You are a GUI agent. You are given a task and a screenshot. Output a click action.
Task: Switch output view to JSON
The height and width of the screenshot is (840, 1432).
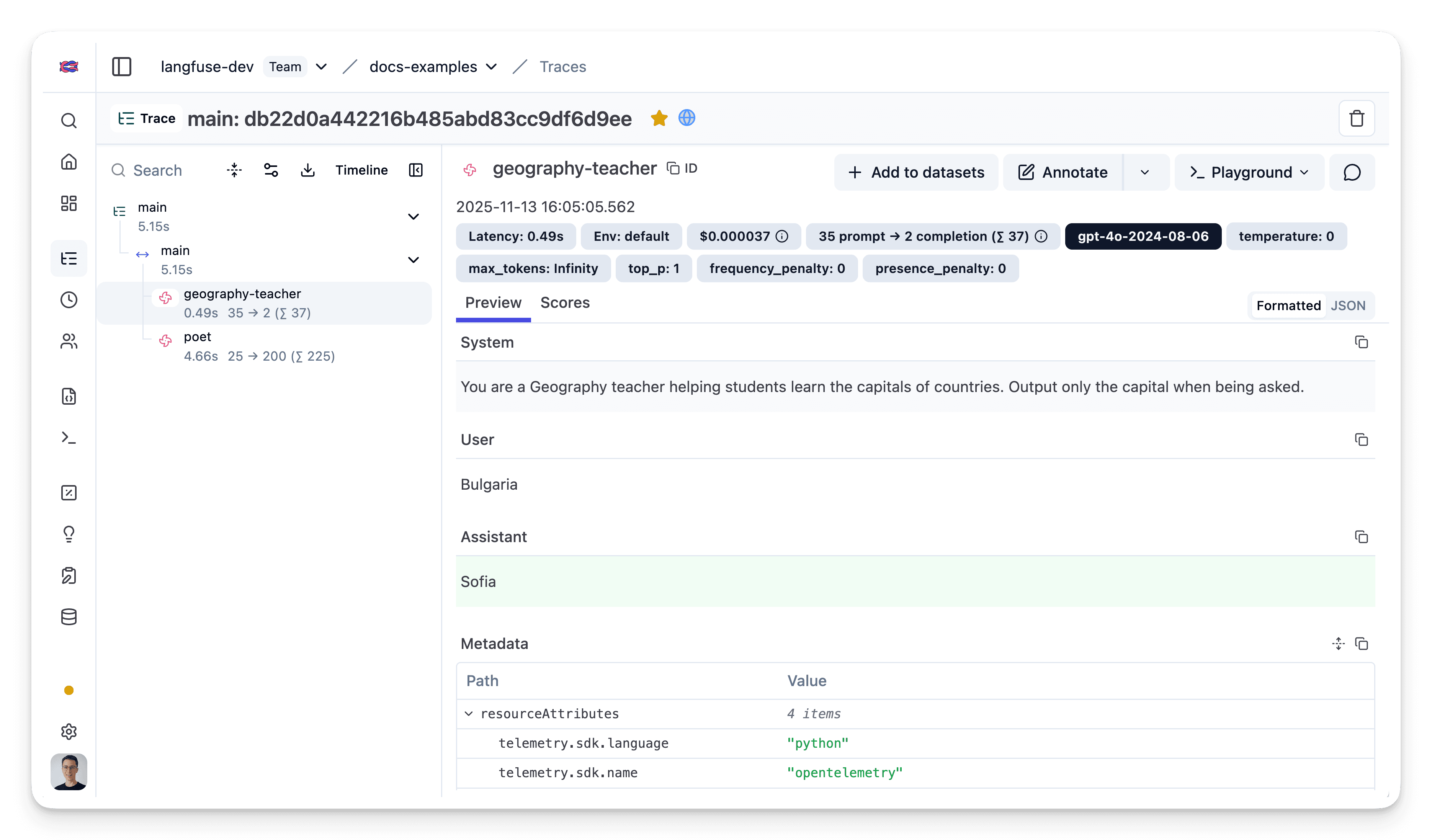(x=1349, y=305)
